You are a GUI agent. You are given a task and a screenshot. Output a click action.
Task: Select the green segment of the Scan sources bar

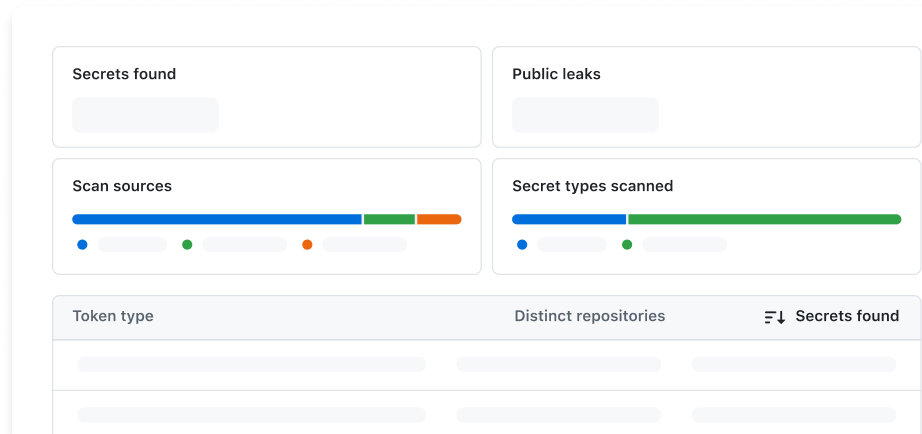click(x=389, y=219)
